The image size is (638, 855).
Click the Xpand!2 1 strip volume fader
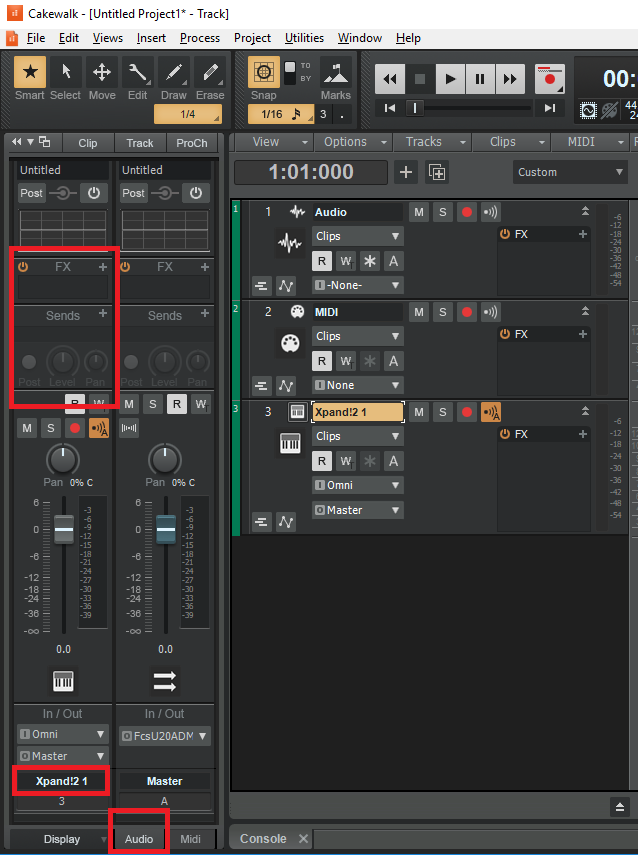click(64, 529)
